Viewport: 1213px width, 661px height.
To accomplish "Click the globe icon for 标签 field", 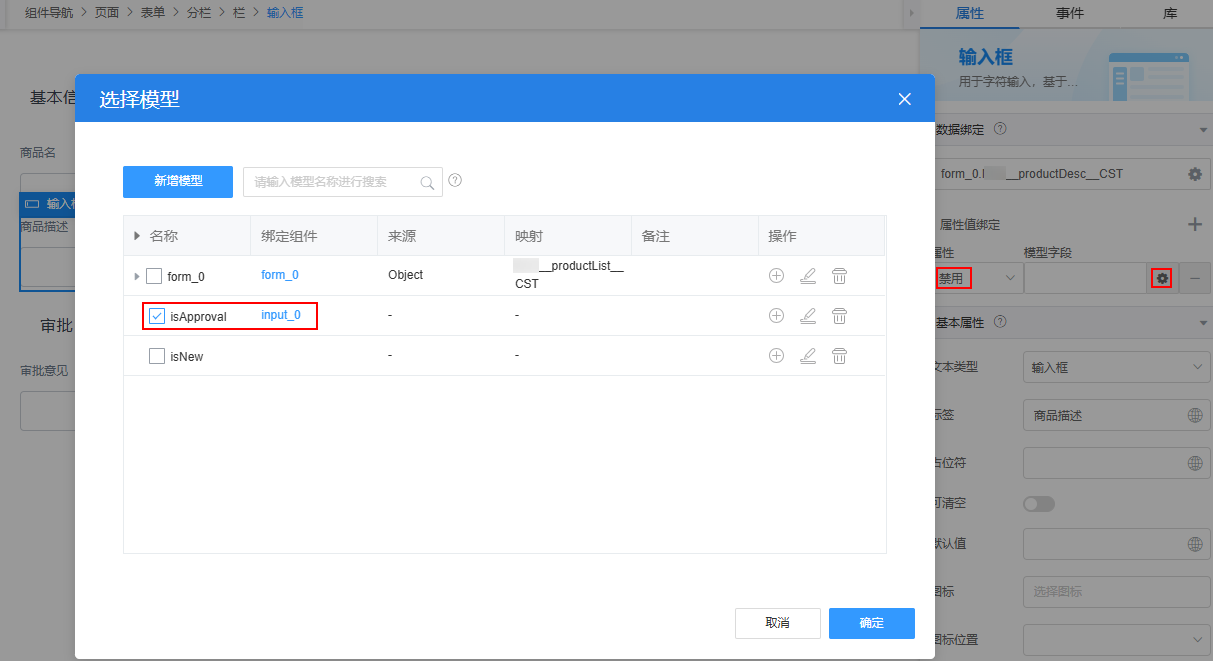I will pyautogui.click(x=1194, y=415).
